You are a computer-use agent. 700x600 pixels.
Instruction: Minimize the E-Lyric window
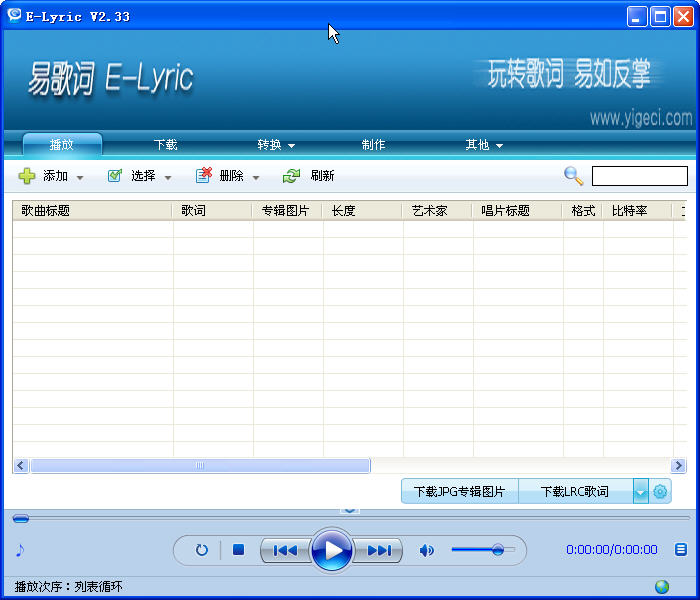[637, 17]
